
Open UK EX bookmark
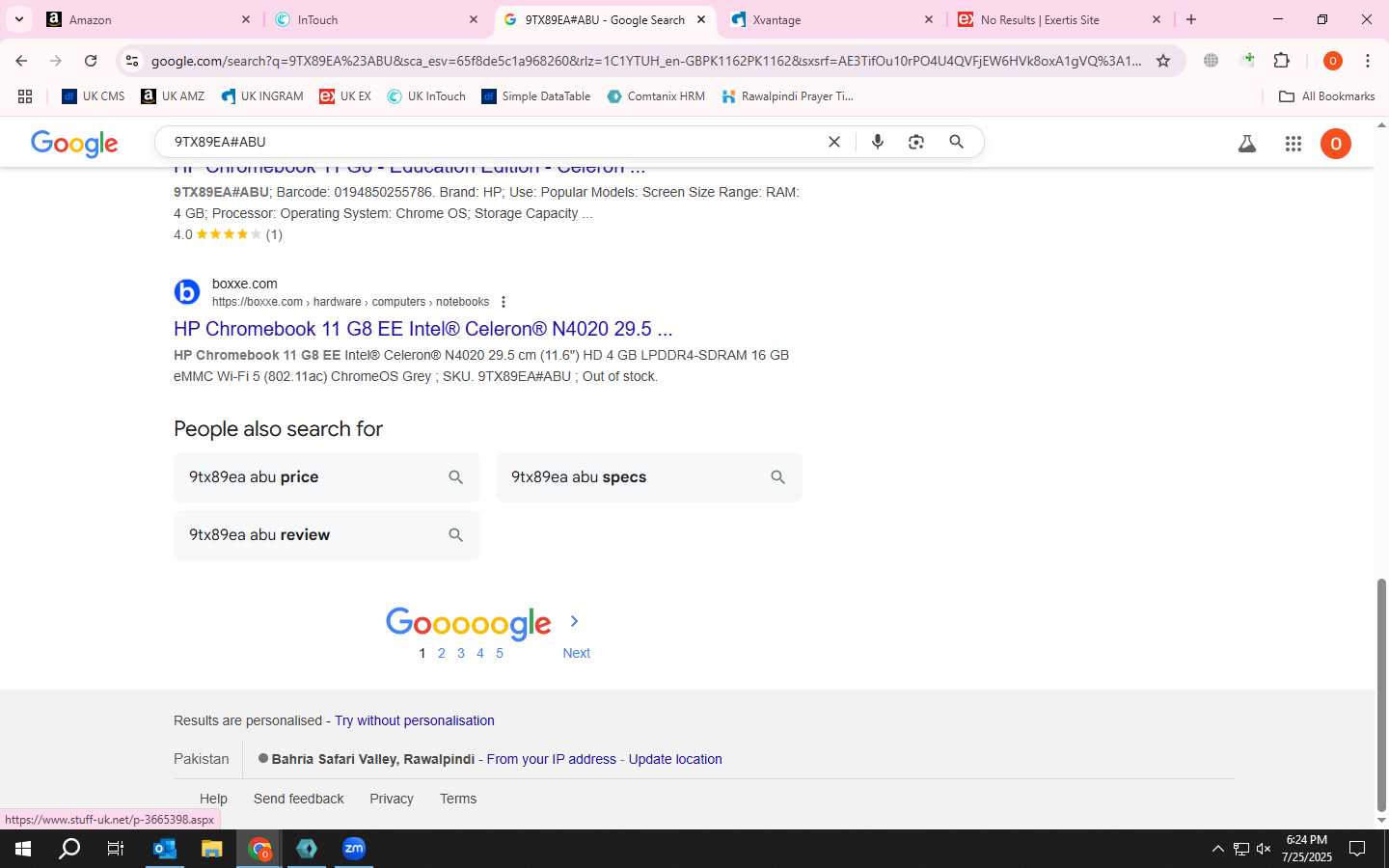point(345,96)
